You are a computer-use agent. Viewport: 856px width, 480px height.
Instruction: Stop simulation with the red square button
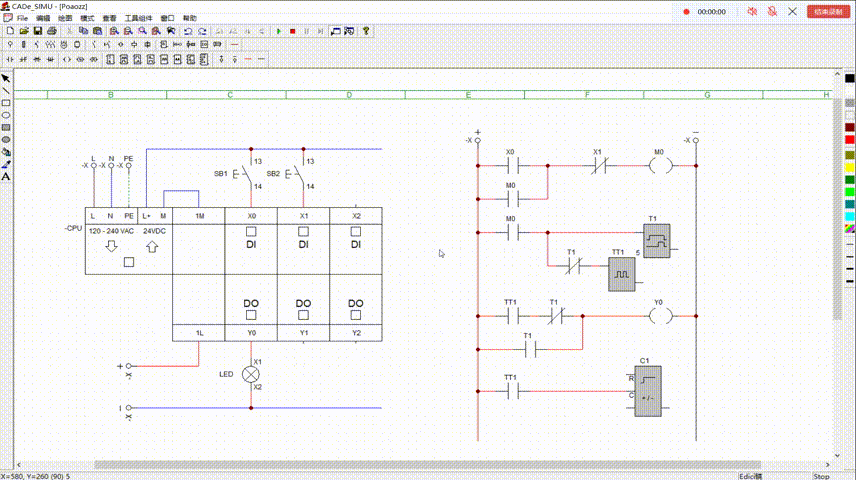pos(292,31)
